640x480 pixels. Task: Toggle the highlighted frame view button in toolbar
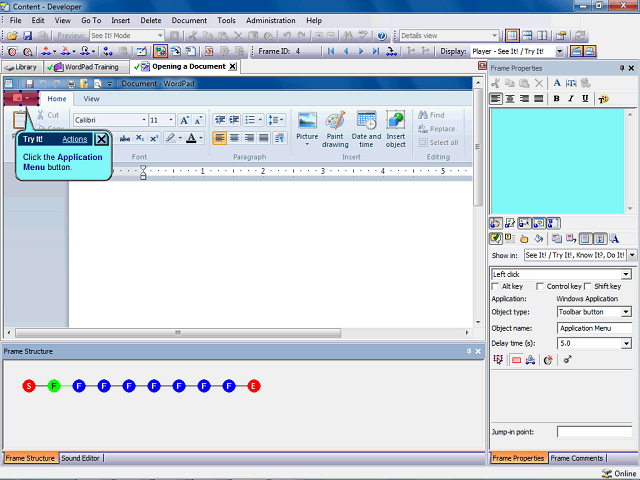click(x=160, y=51)
